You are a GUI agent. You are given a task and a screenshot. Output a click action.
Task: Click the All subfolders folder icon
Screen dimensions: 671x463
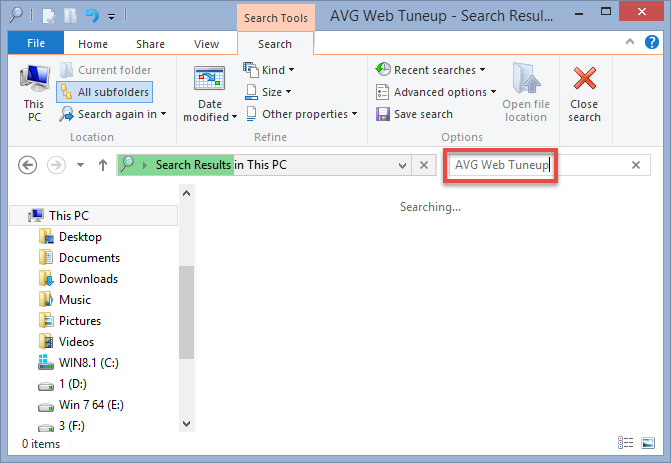coord(66,92)
